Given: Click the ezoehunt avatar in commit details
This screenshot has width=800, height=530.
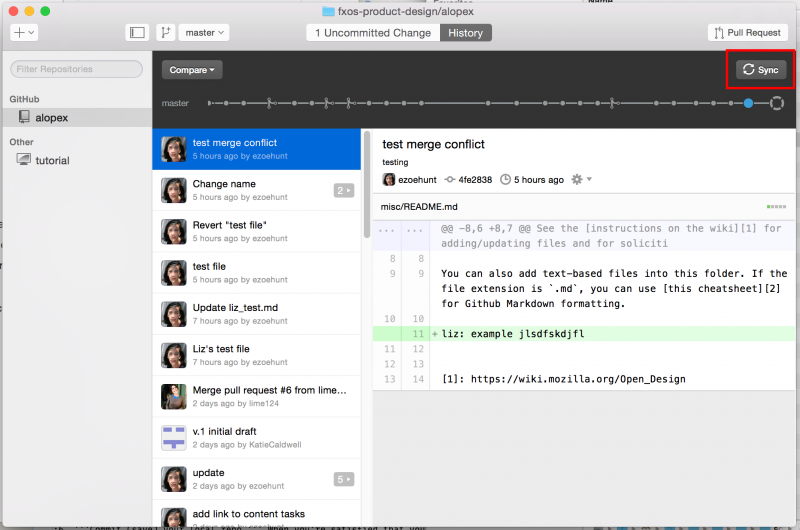Looking at the screenshot, I should point(389,180).
